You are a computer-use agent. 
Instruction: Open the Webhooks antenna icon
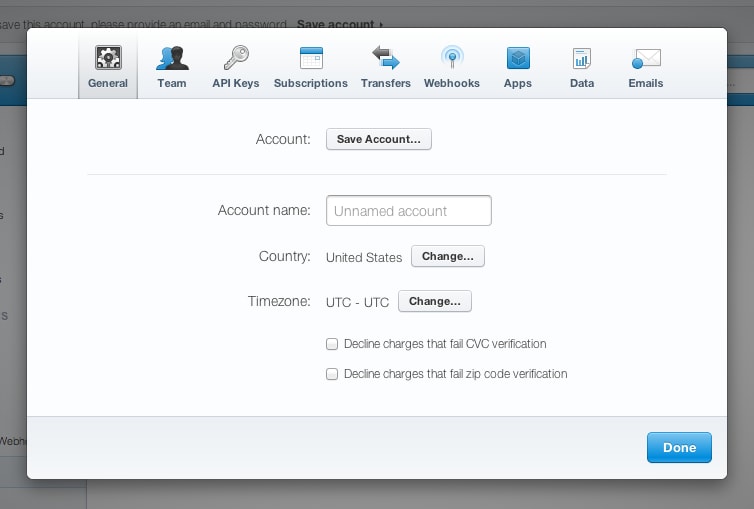452,58
